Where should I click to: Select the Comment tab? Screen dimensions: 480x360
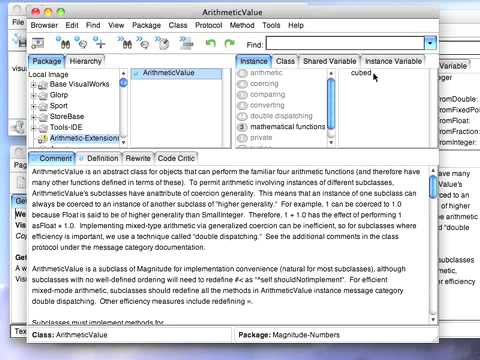coord(52,158)
